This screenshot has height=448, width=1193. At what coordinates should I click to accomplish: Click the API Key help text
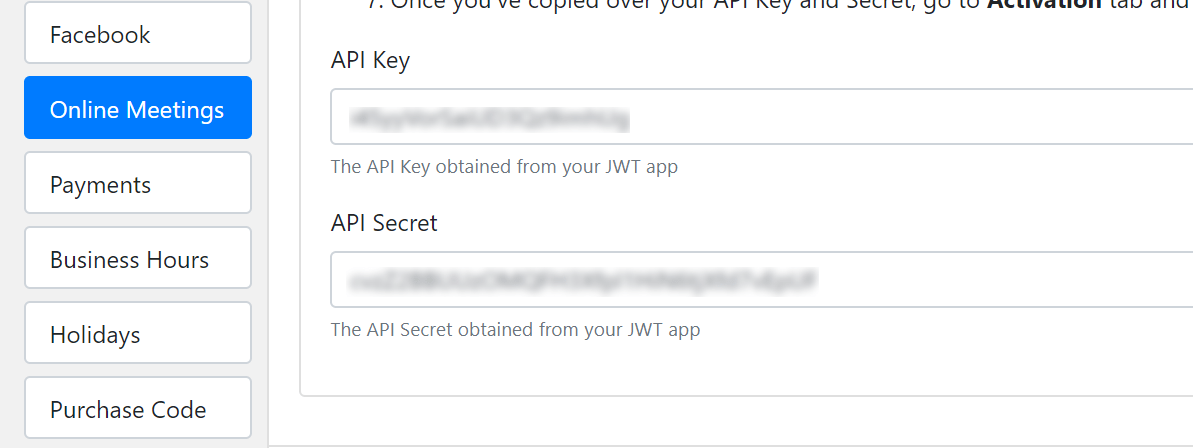pyautogui.click(x=504, y=167)
